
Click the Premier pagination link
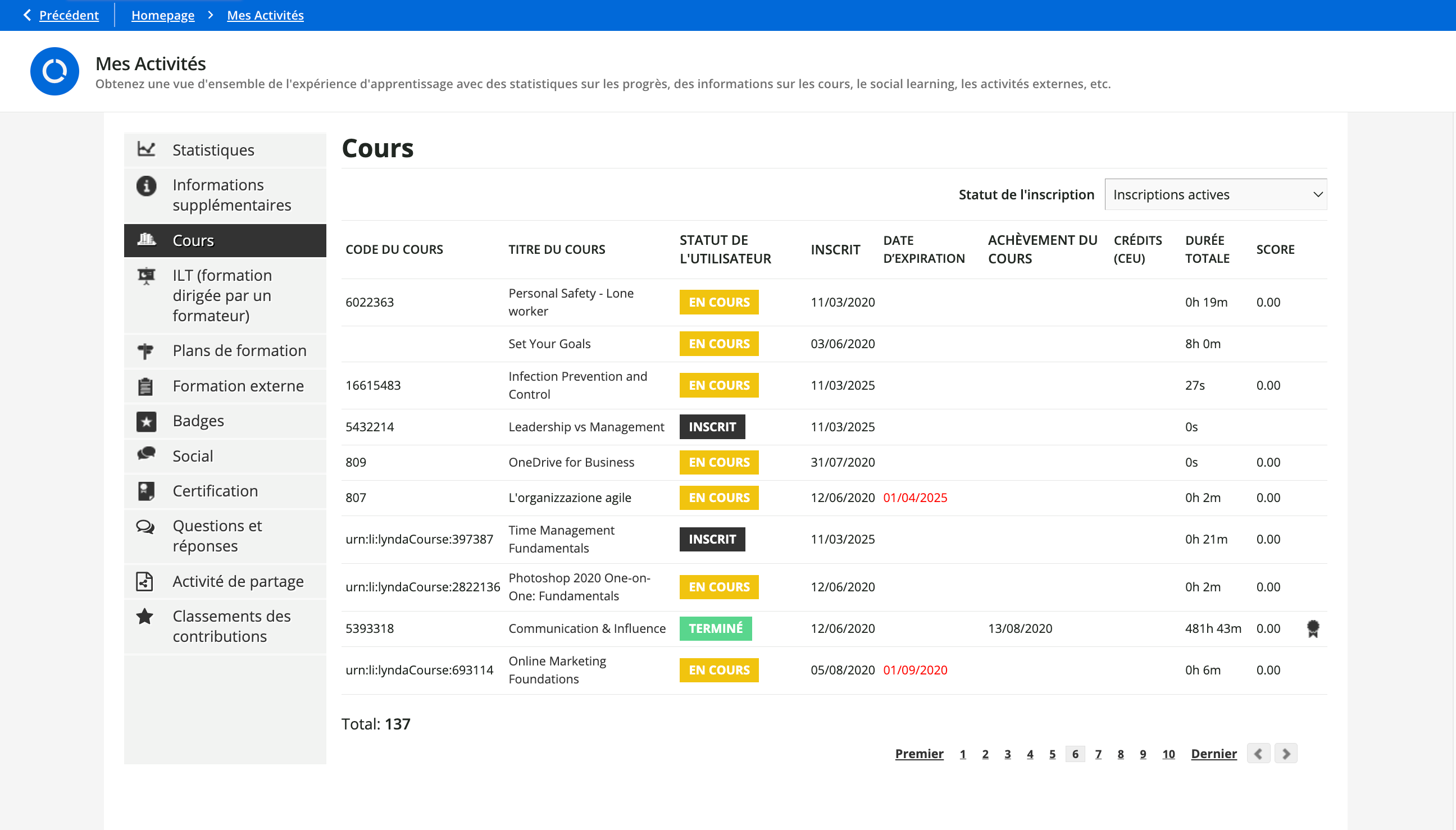[918, 754]
